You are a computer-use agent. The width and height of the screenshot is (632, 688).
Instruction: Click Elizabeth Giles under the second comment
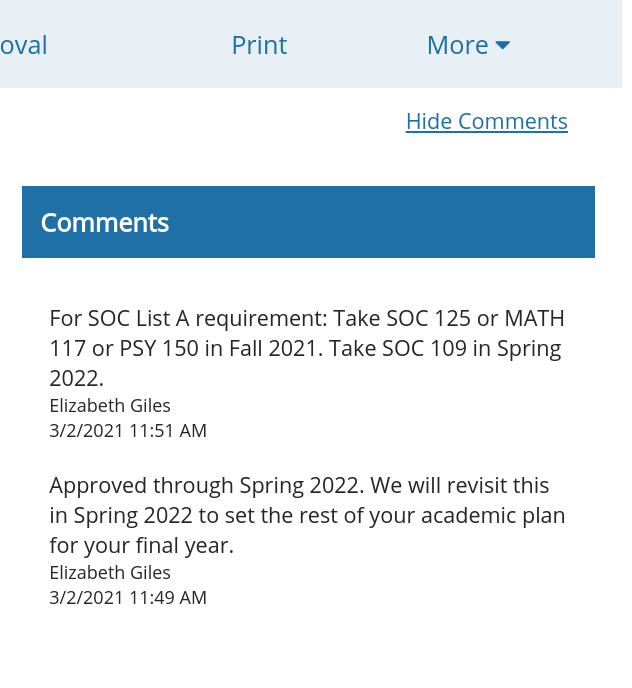tap(110, 572)
